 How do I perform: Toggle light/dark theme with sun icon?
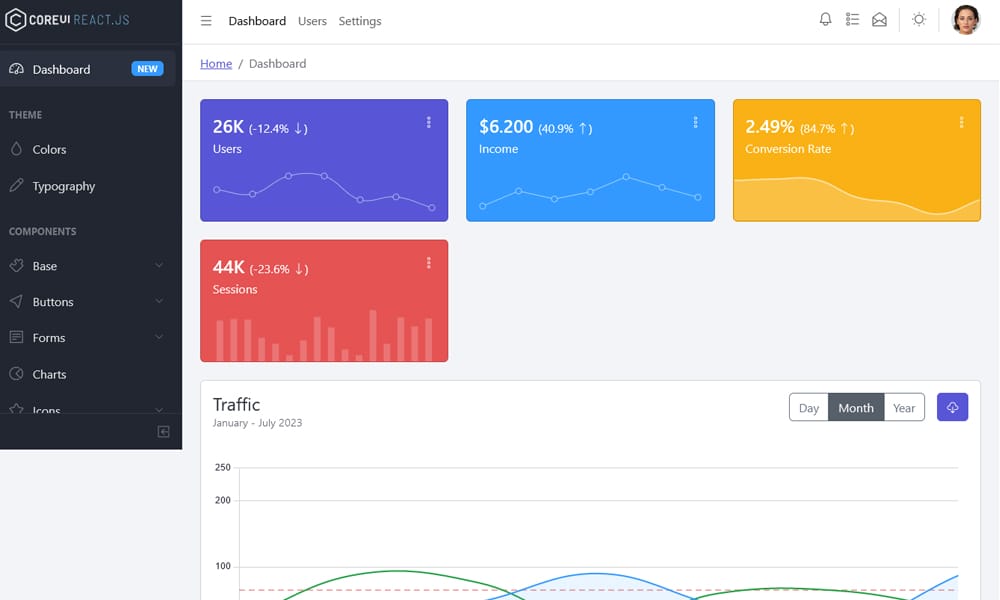coord(918,19)
